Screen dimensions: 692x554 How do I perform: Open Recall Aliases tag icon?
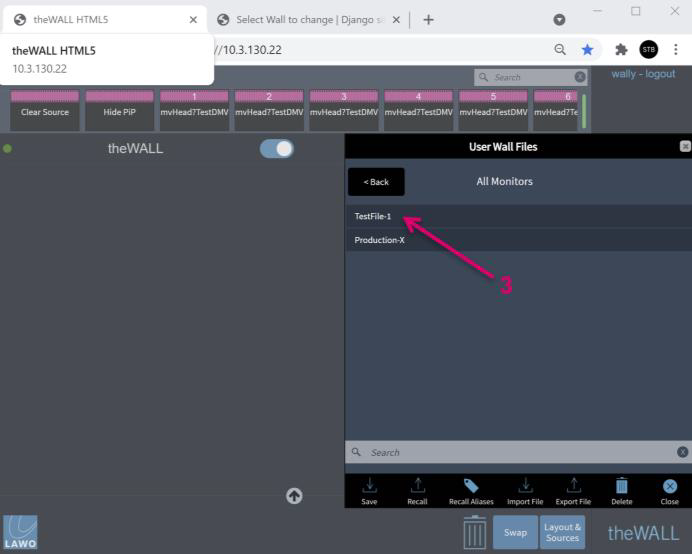(x=471, y=485)
